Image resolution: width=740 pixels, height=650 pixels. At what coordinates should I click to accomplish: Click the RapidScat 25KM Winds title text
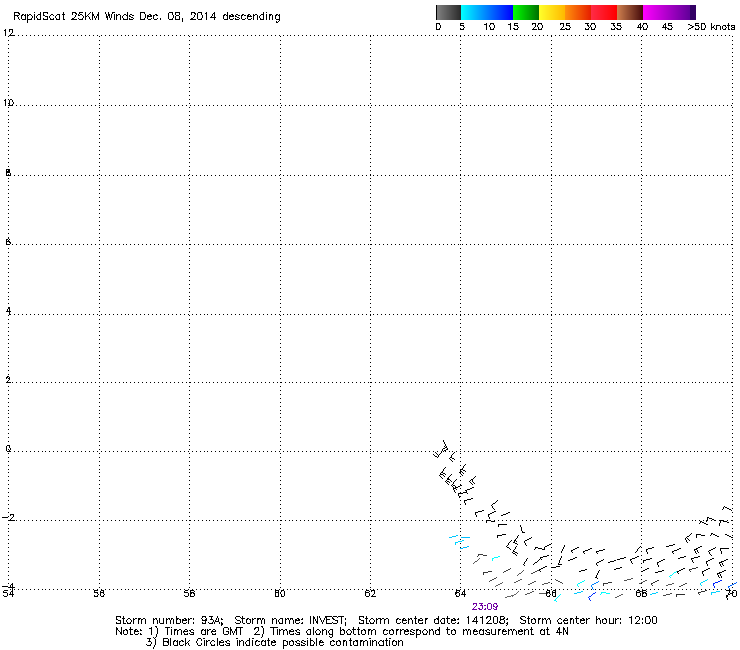click(74, 16)
